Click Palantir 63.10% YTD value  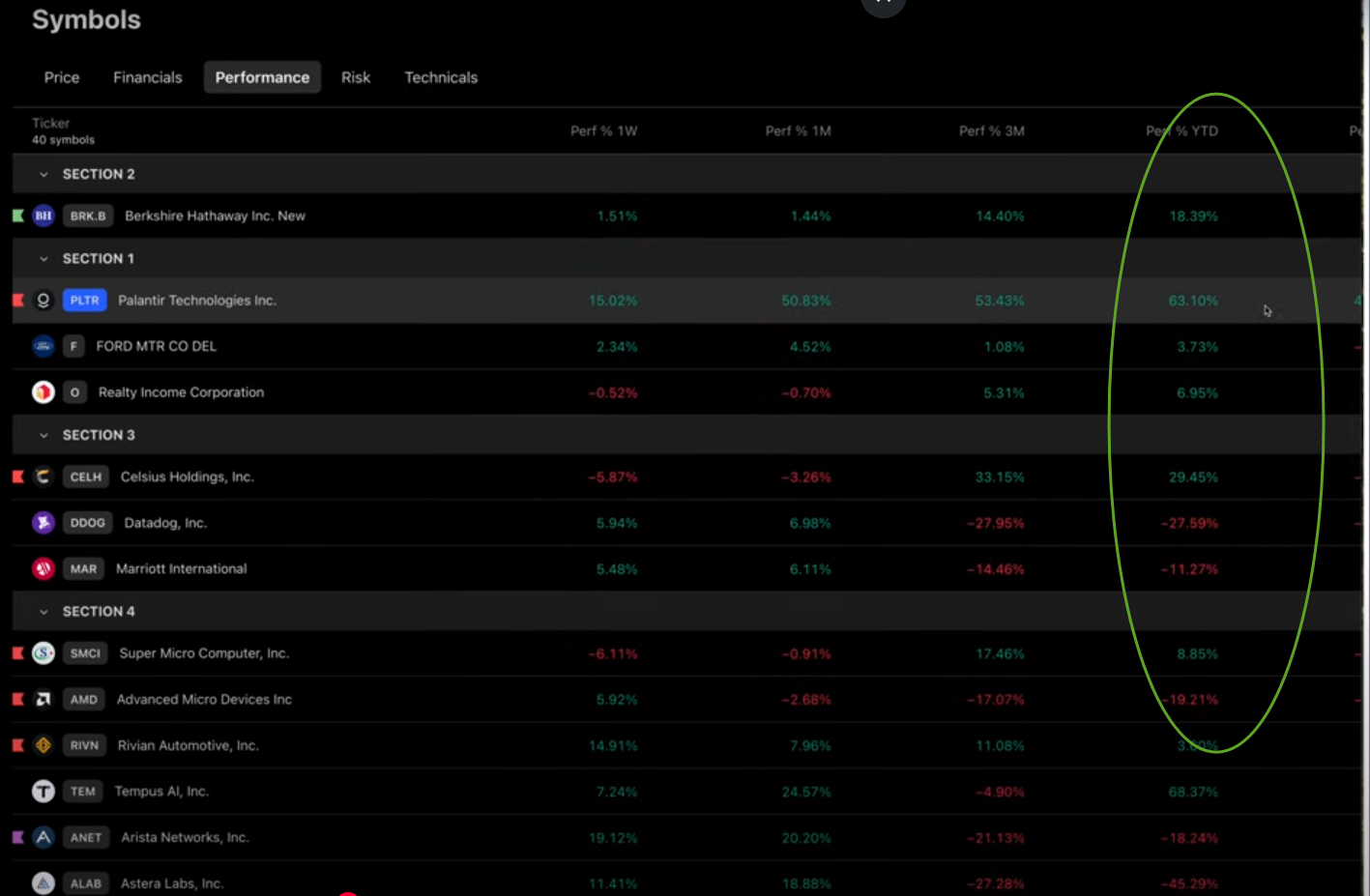coord(1193,301)
